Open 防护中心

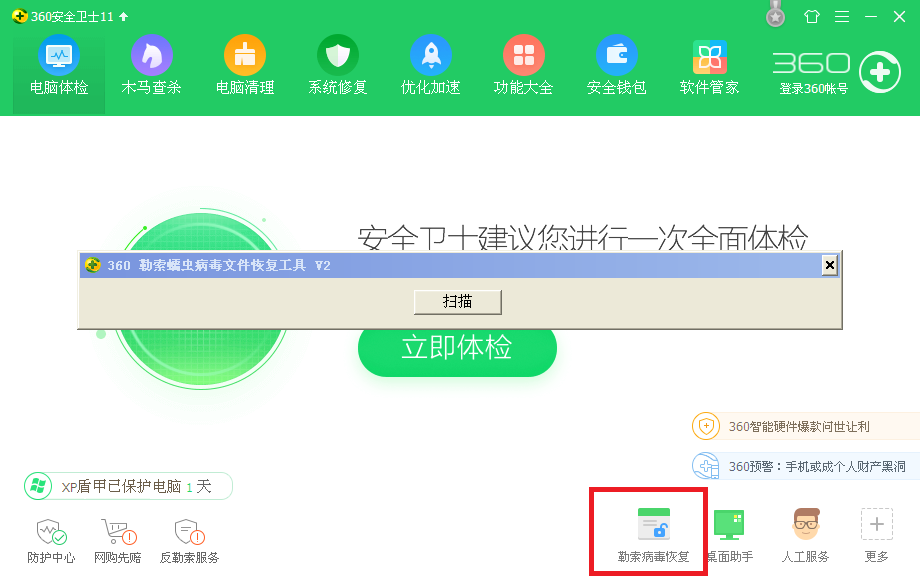tap(52, 541)
